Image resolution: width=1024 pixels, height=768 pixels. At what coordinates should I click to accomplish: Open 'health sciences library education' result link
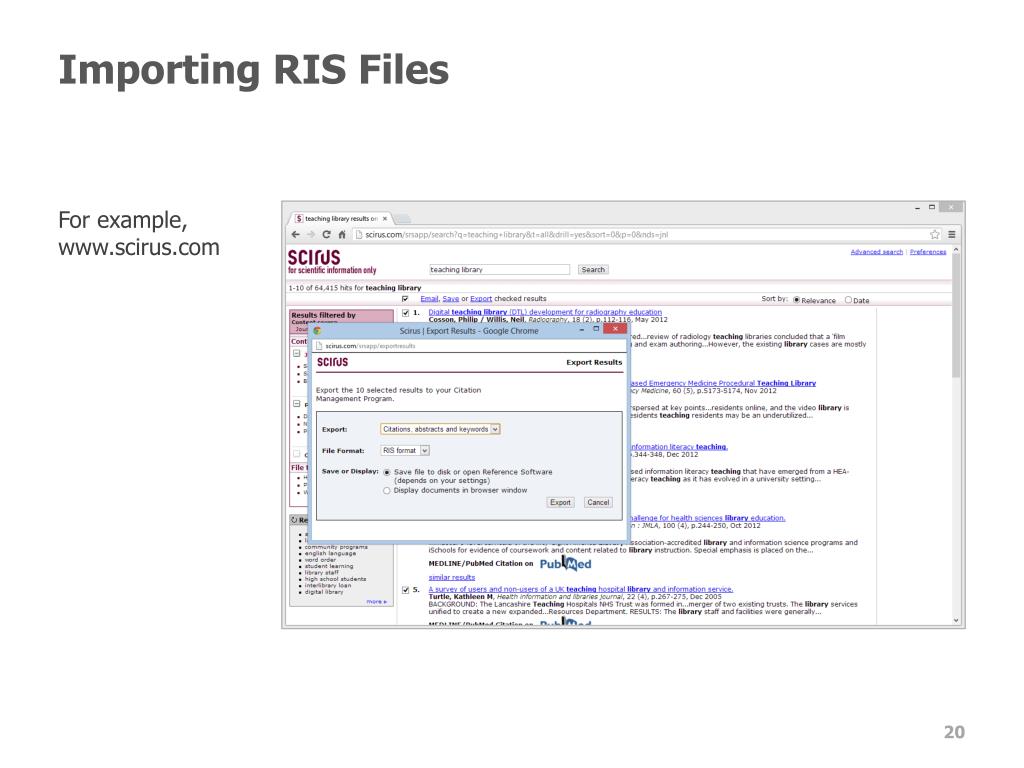707,518
